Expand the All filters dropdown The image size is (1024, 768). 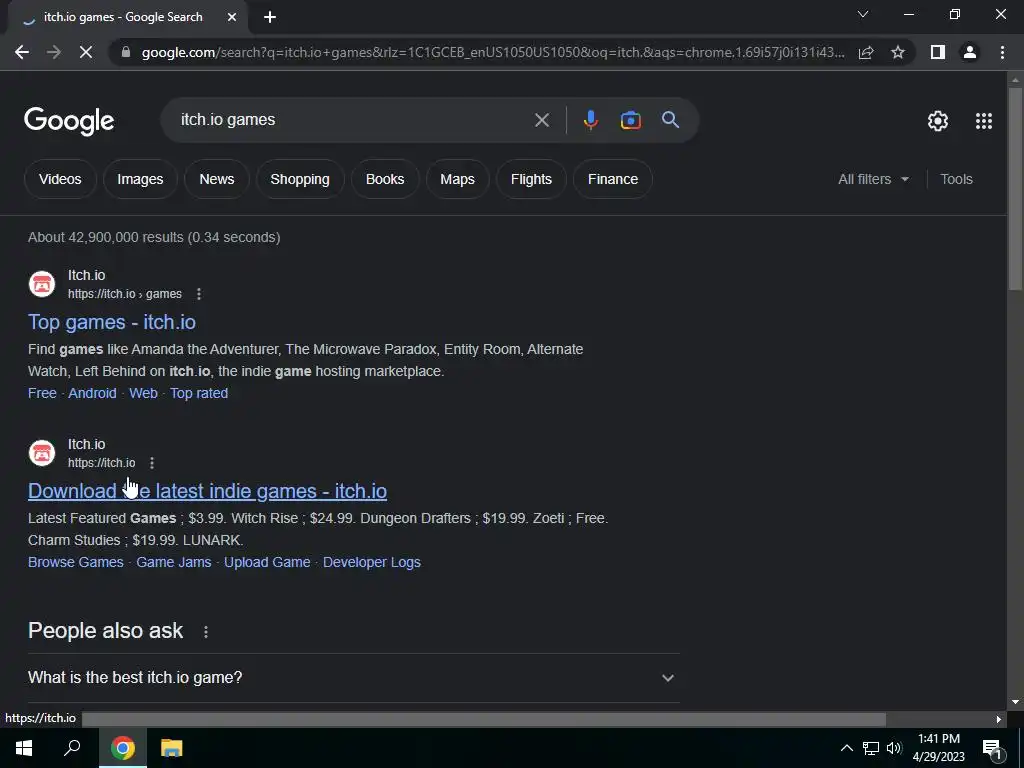[x=873, y=179]
